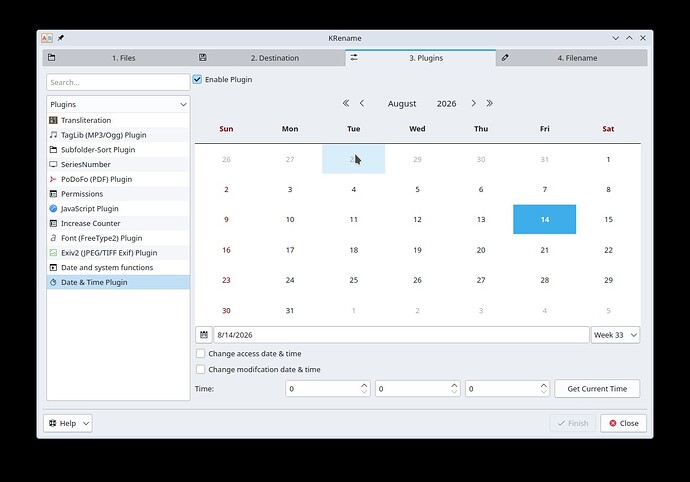This screenshot has height=482, width=690.
Task: Click the Finish button
Action: 573,423
